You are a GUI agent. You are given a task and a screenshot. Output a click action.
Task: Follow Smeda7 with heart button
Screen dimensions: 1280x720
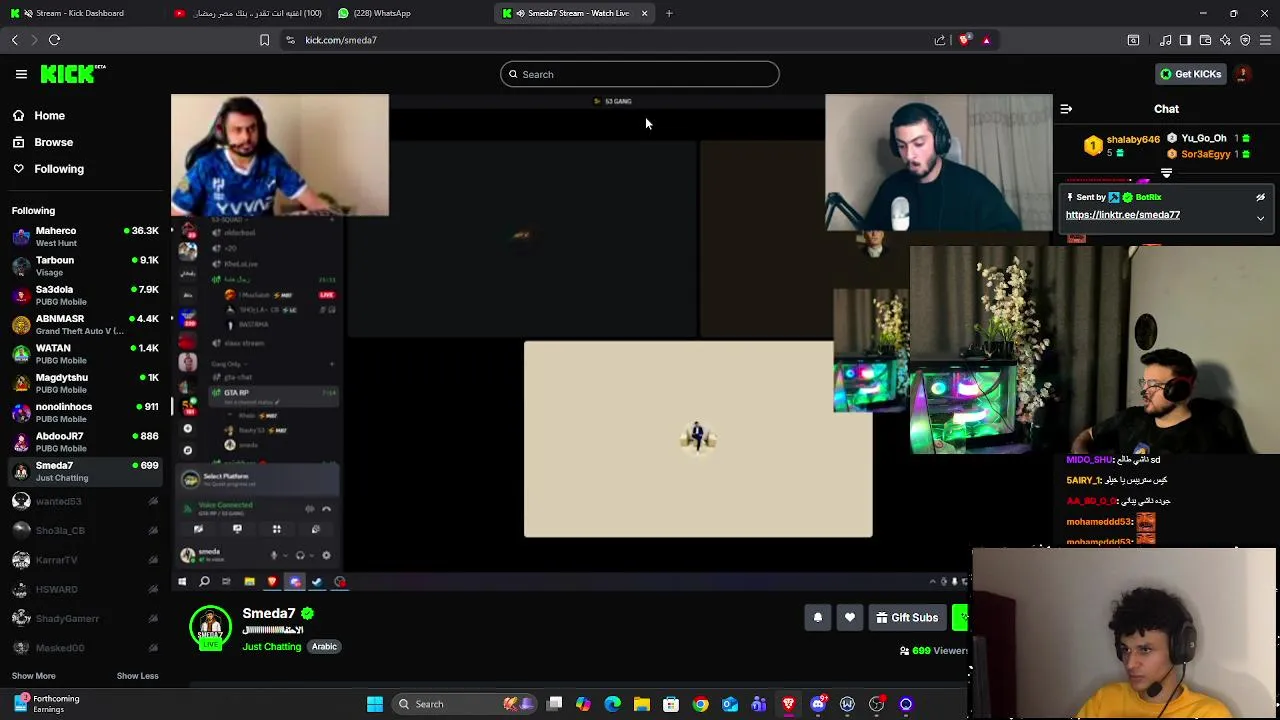(x=850, y=618)
